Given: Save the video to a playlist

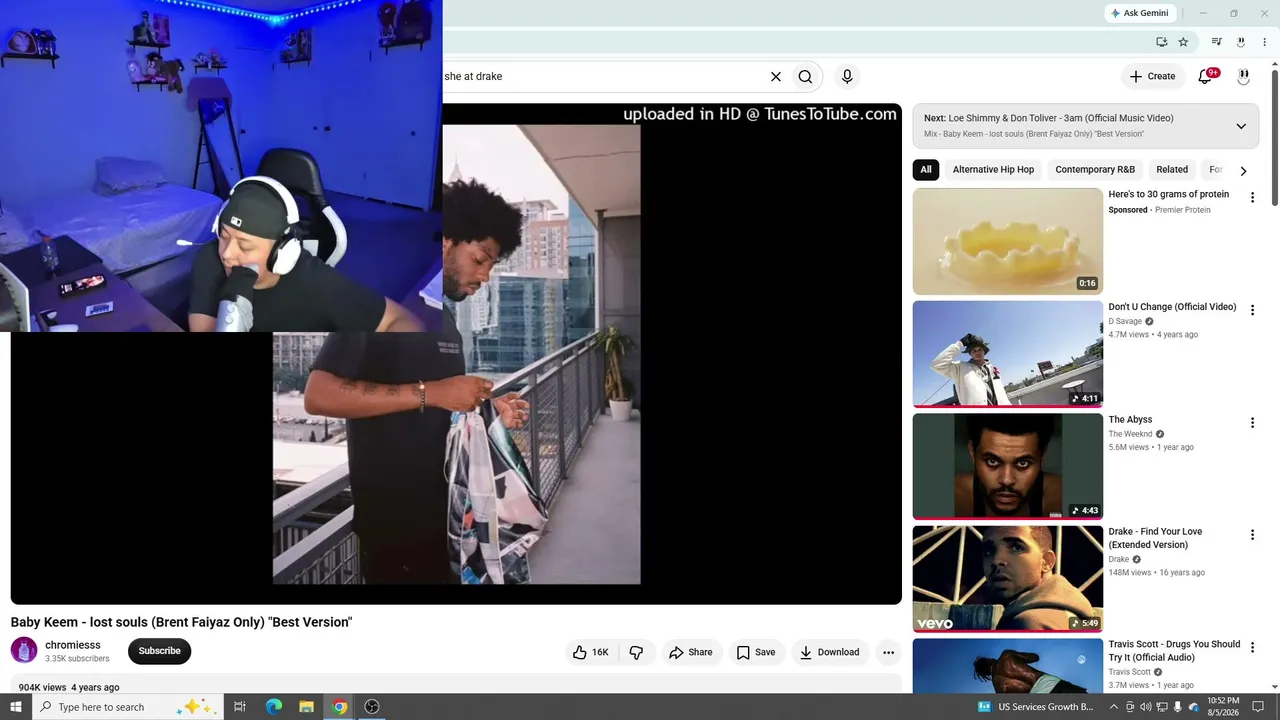Looking at the screenshot, I should click(x=755, y=652).
